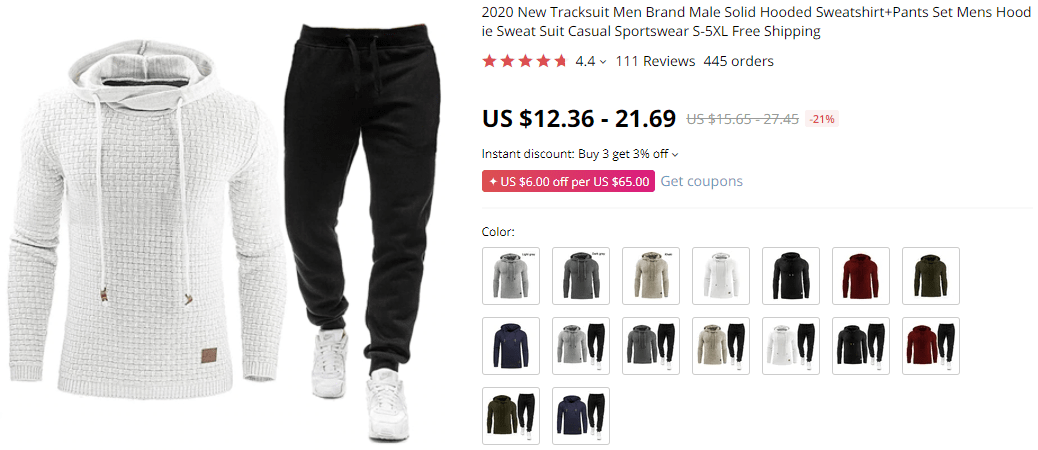The width and height of the screenshot is (1038, 450).
Task: Choose the army green hoodie with pants set
Action: coord(511,416)
